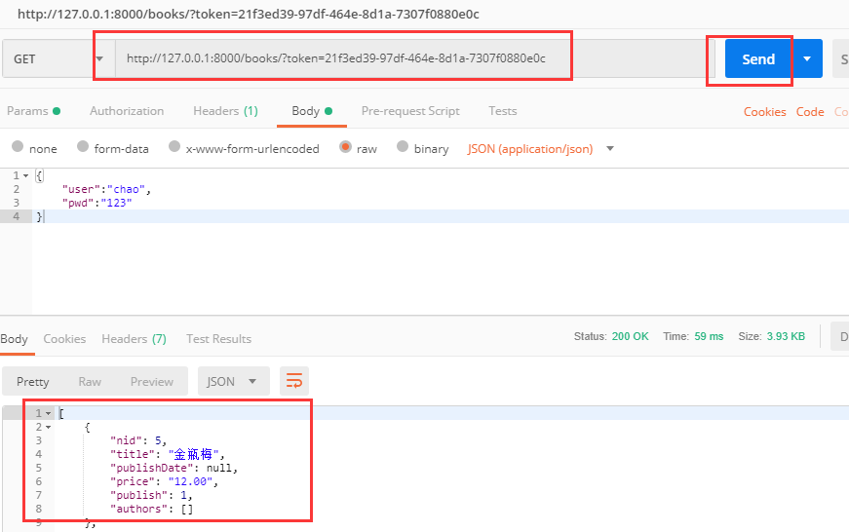Click the request URL input field
Viewport: 849px width, 532px height.
(x=412, y=58)
